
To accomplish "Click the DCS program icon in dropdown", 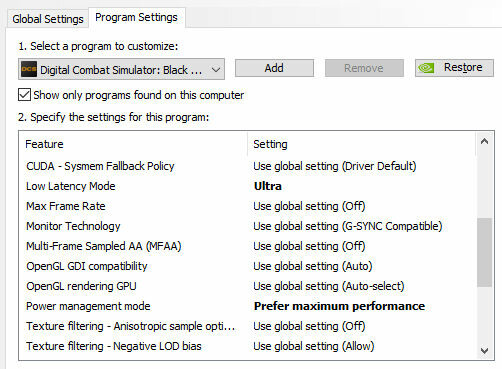I will [x=29, y=69].
